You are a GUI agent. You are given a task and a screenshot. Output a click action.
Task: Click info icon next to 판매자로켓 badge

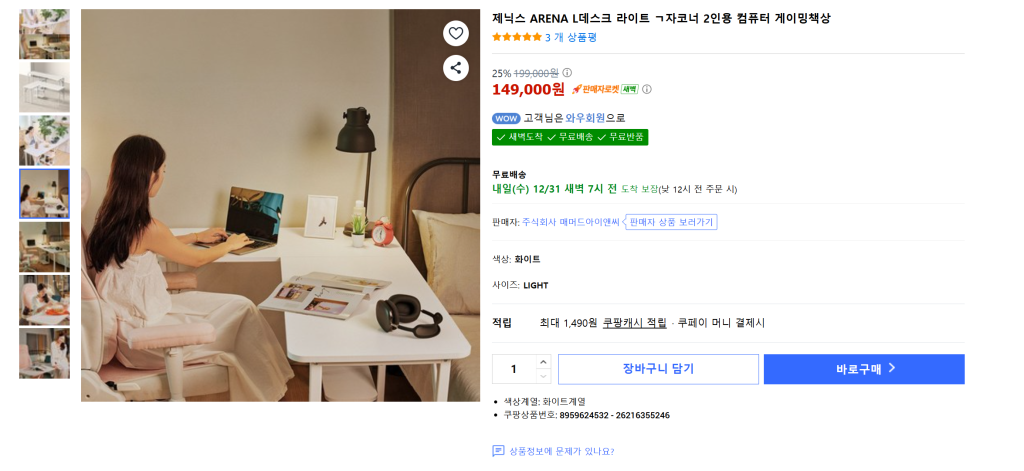click(x=647, y=89)
